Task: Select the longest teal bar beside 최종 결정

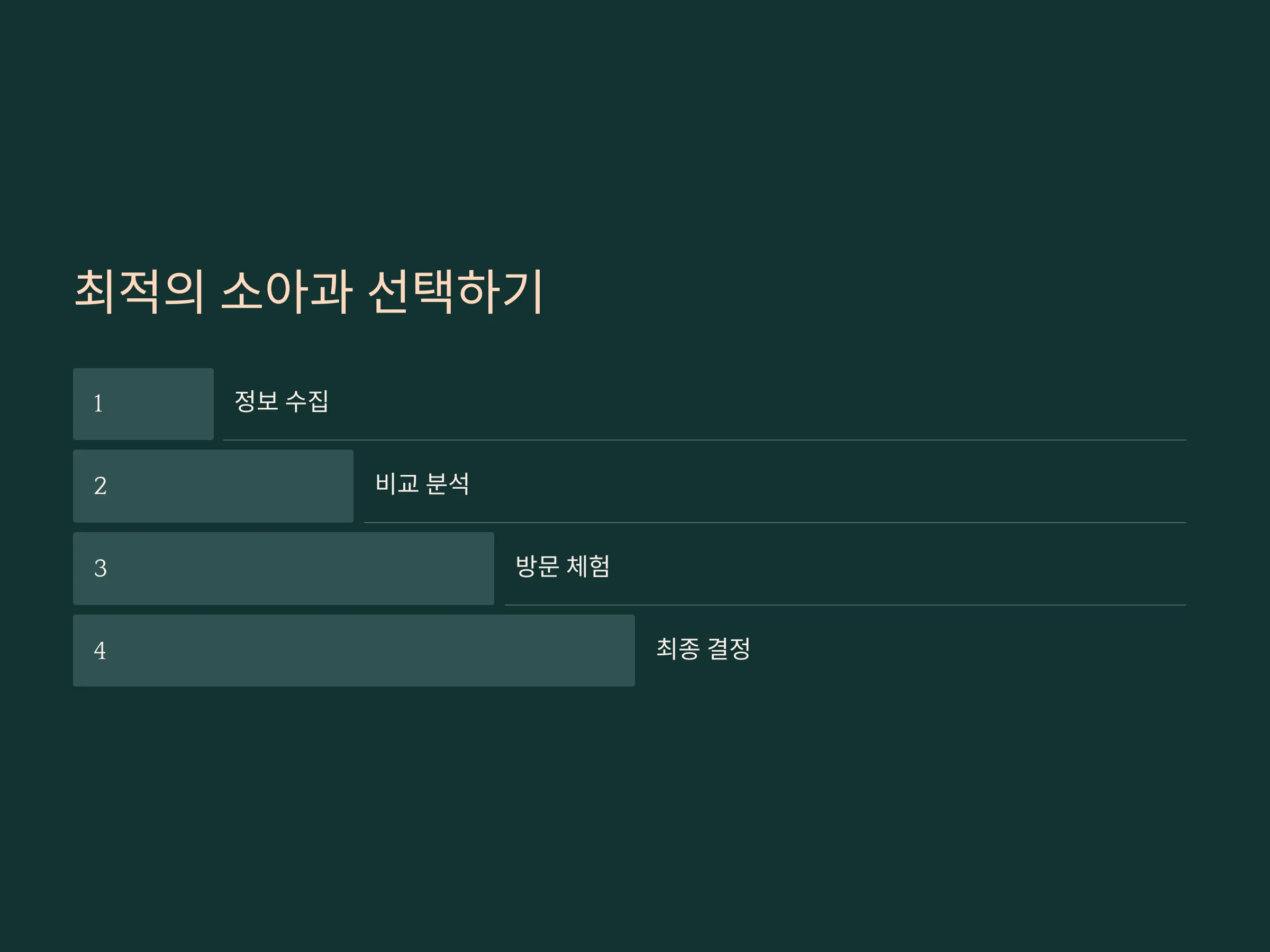Action: 353,651
